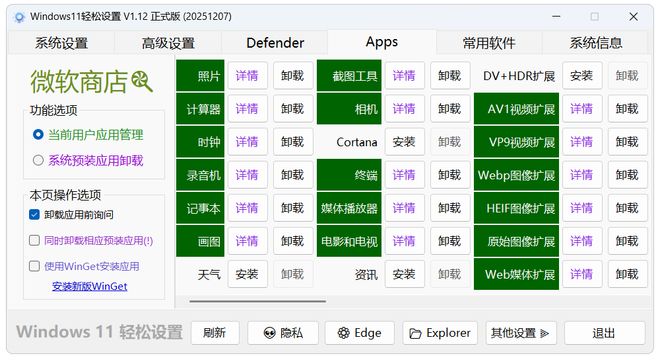Uninstall 记事本 app
Image resolution: width=660 pixels, height=360 pixels.
pyautogui.click(x=293, y=208)
